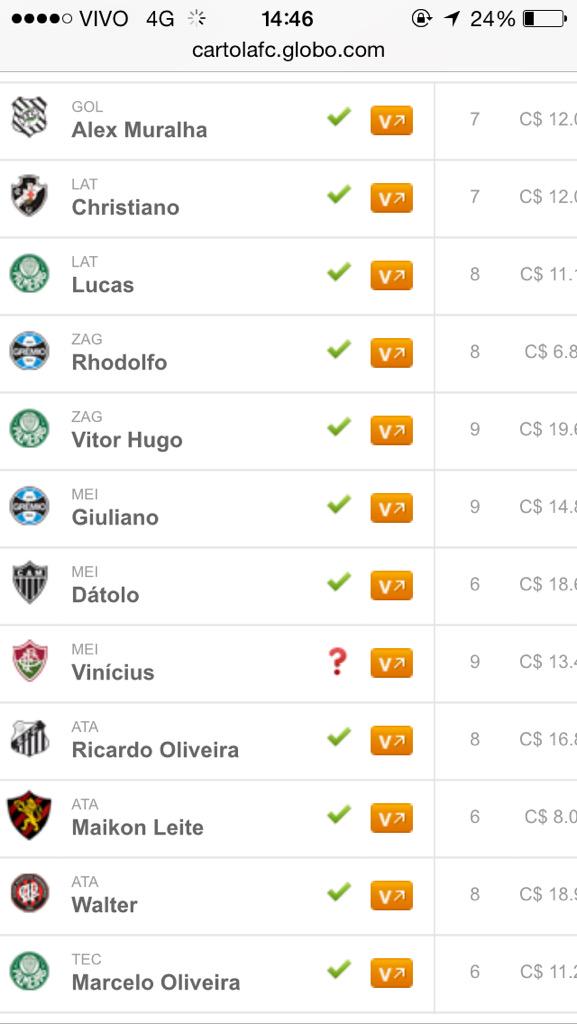
Task: Click the orange sell button for Vitor Hugo
Action: pyautogui.click(x=392, y=430)
